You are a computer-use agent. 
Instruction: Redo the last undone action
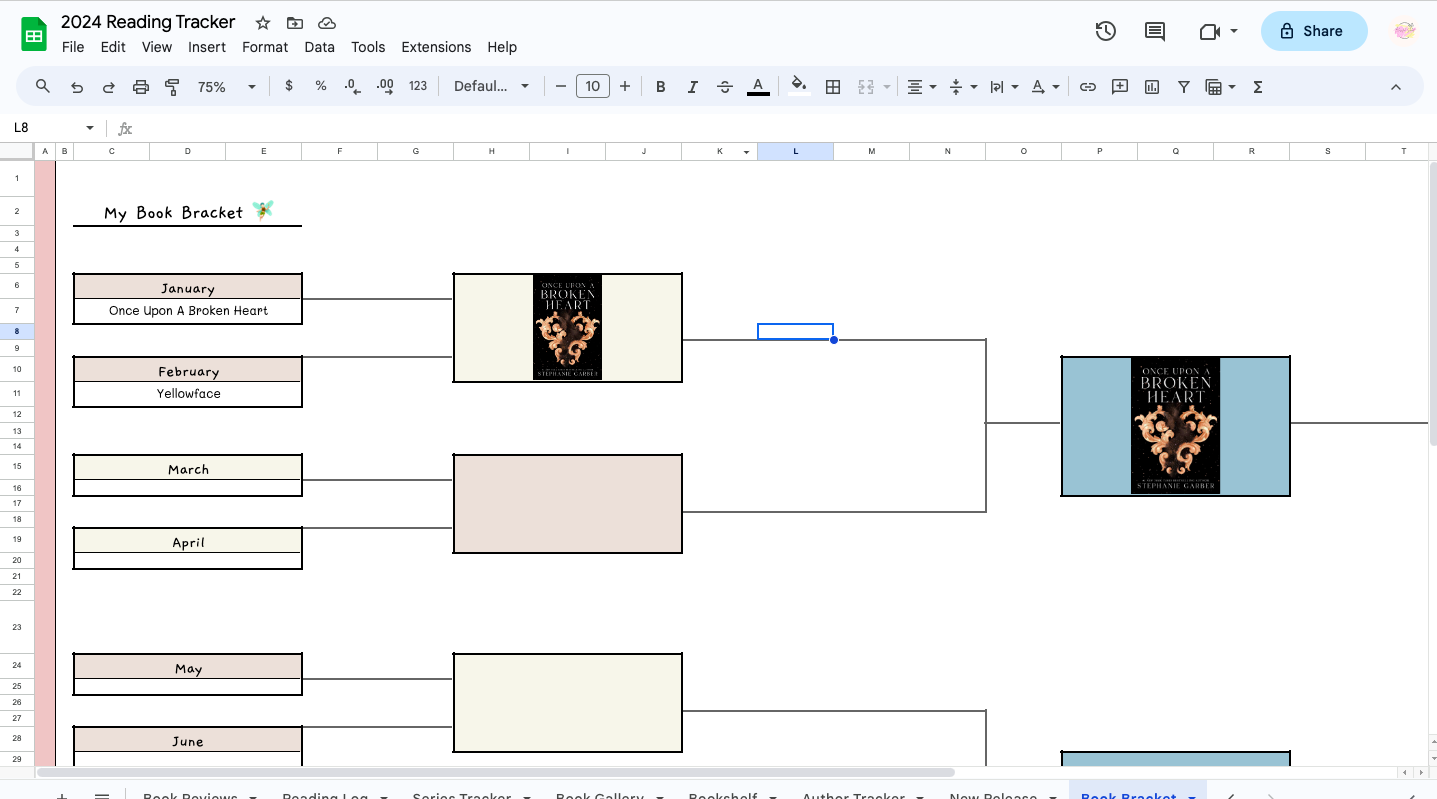(x=109, y=87)
